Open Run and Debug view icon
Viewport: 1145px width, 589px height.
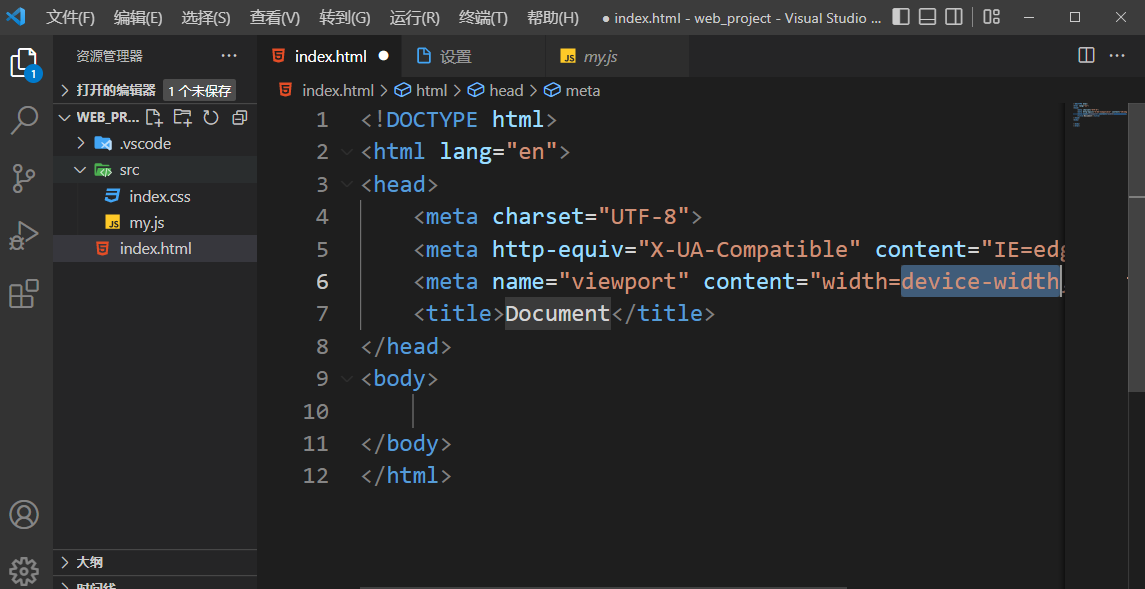(24, 236)
